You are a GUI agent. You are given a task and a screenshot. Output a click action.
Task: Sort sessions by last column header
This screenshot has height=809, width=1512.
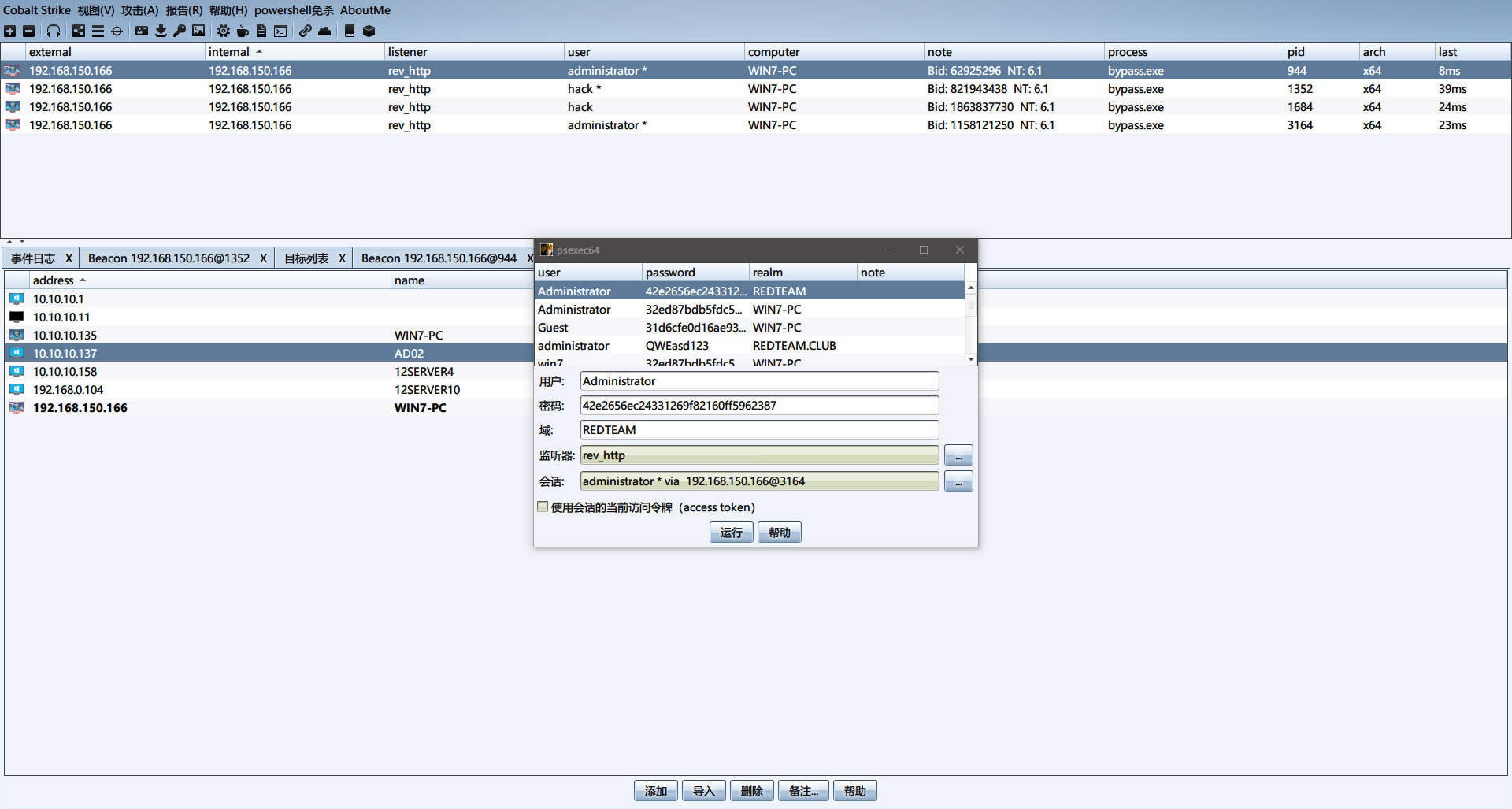point(1471,52)
